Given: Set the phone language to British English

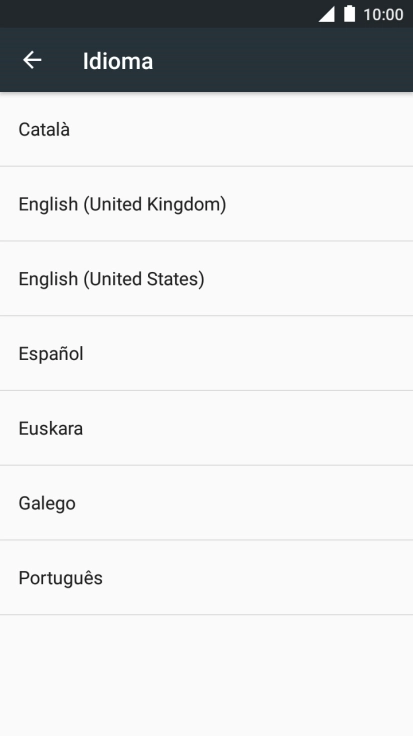Looking at the screenshot, I should (x=206, y=204).
